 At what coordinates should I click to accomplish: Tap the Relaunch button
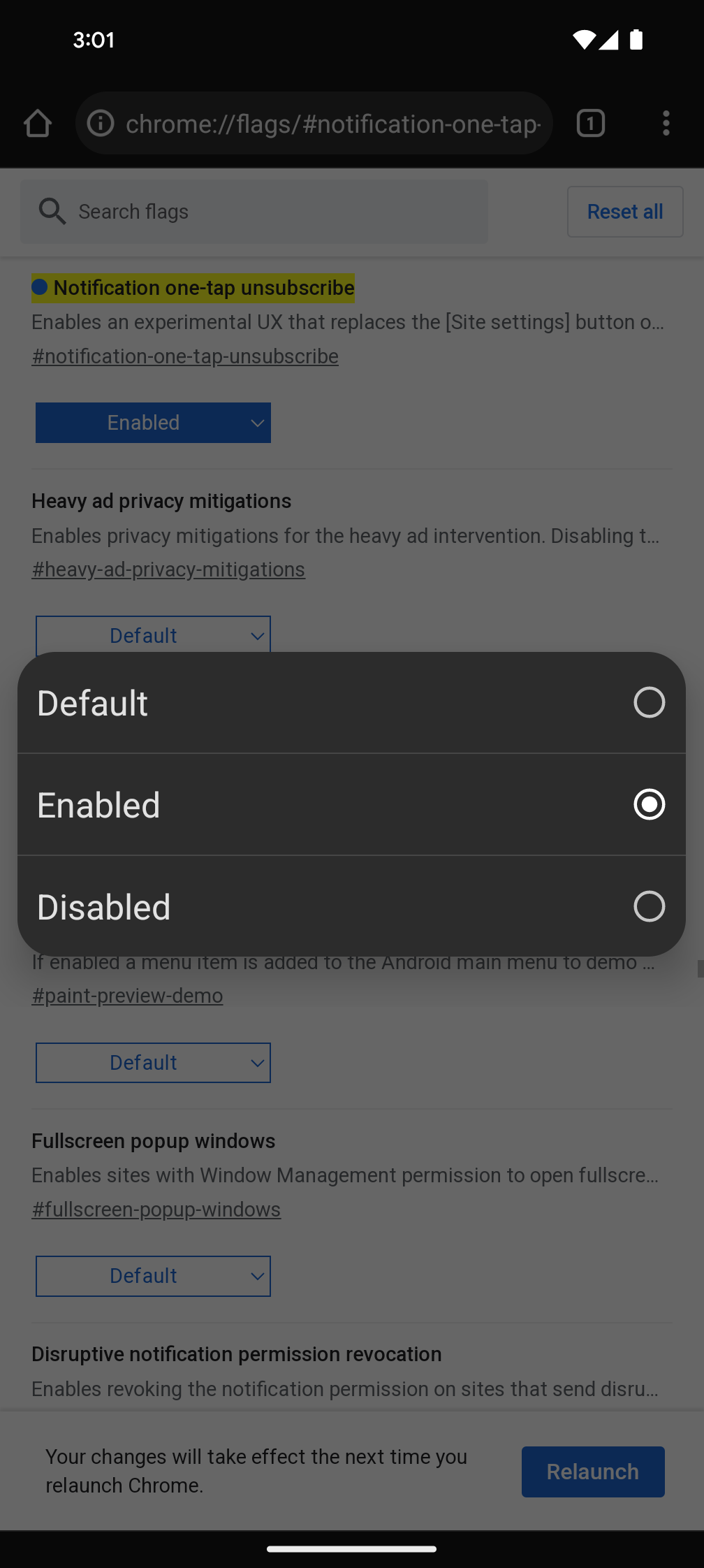593,1472
